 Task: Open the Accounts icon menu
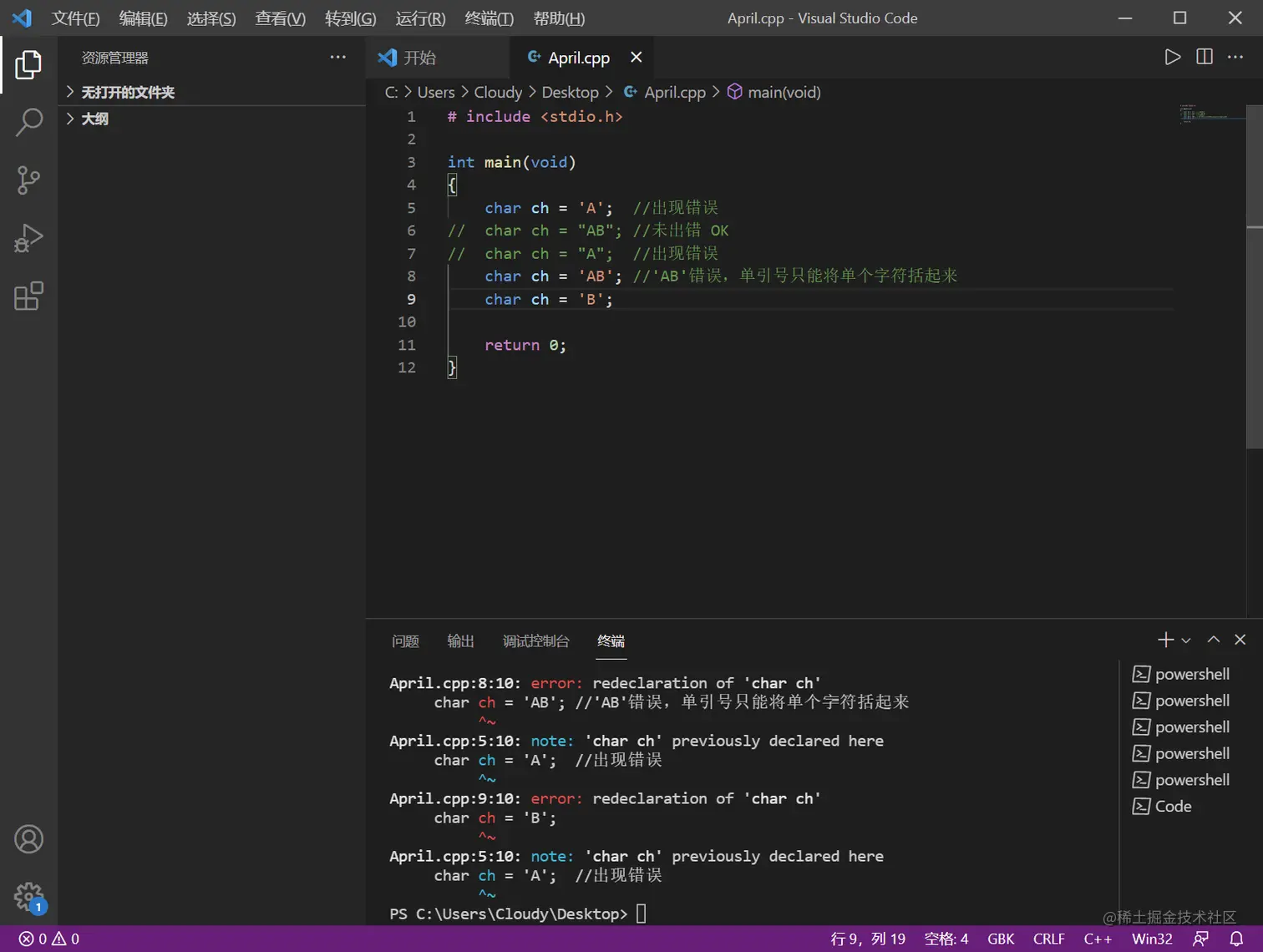pos(28,839)
